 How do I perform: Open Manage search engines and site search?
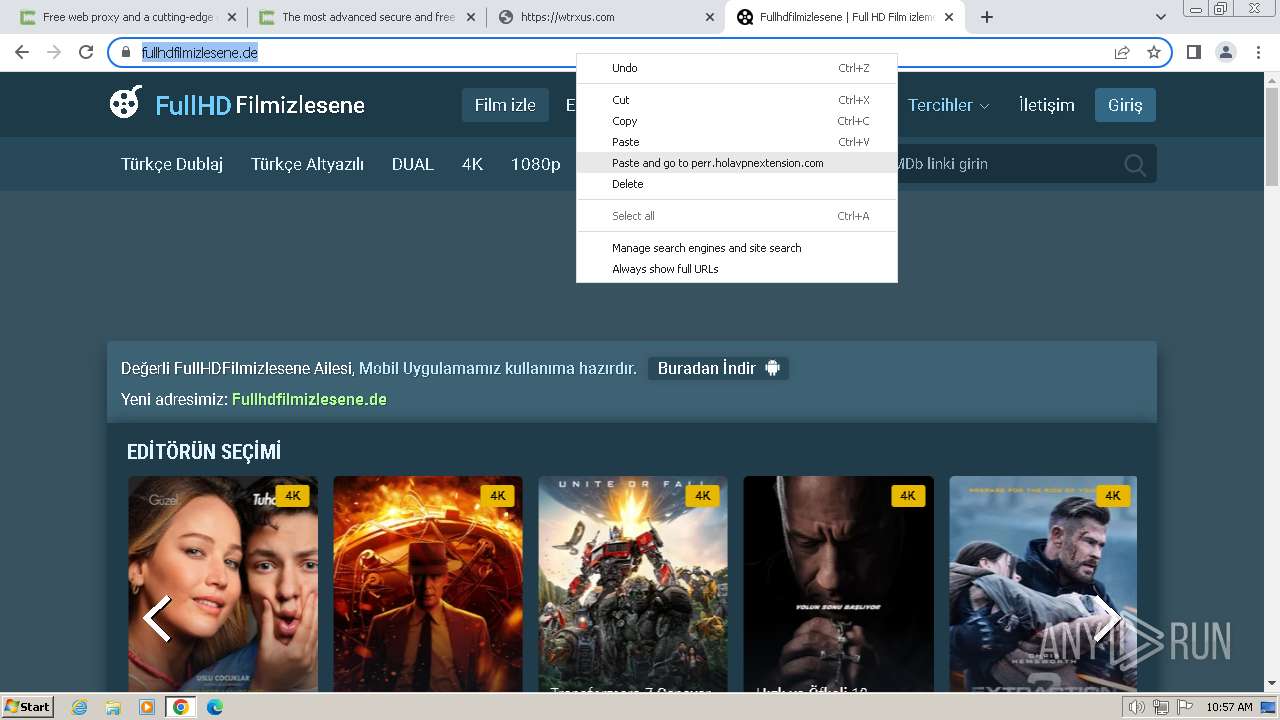737,248
